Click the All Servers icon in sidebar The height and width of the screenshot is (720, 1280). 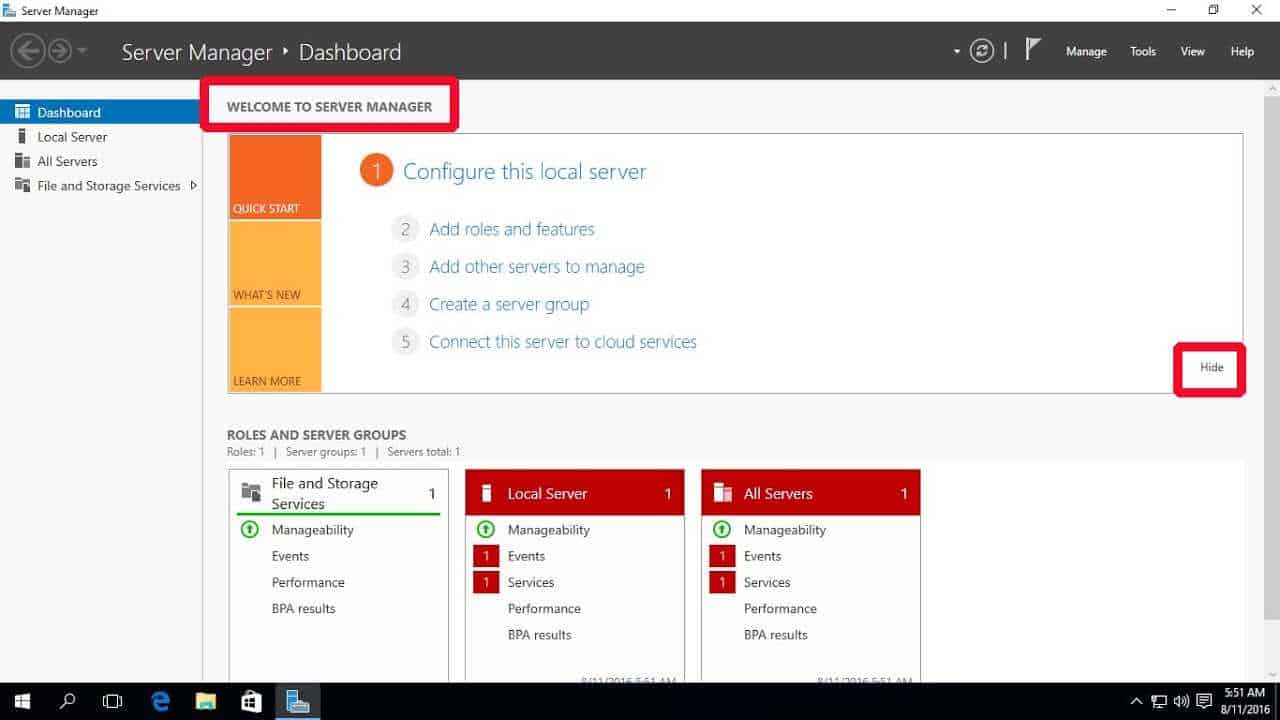pos(22,161)
